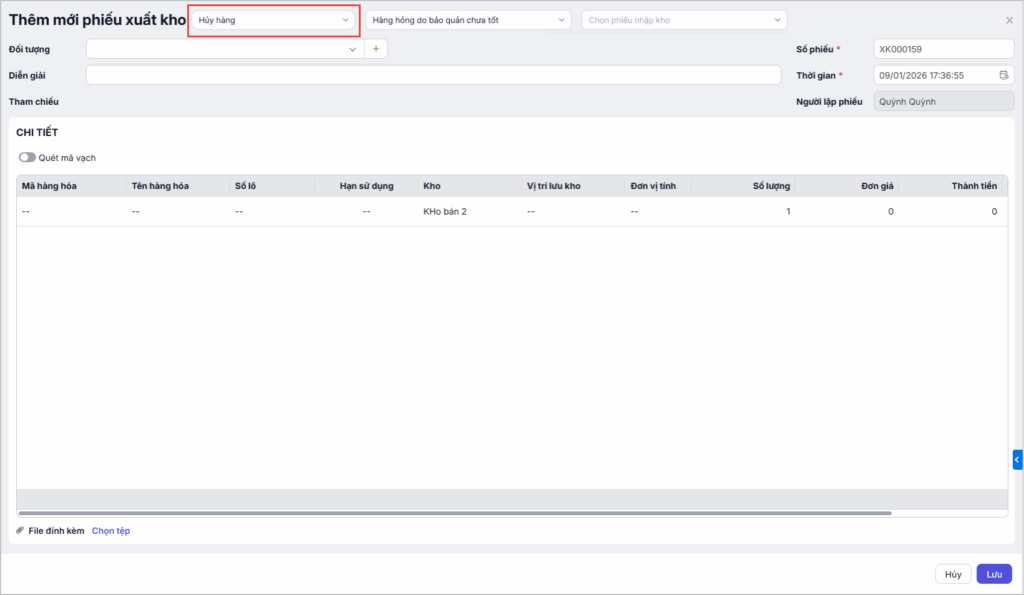
Task: Select the KHo bán 2 cell
Action: 470,212
